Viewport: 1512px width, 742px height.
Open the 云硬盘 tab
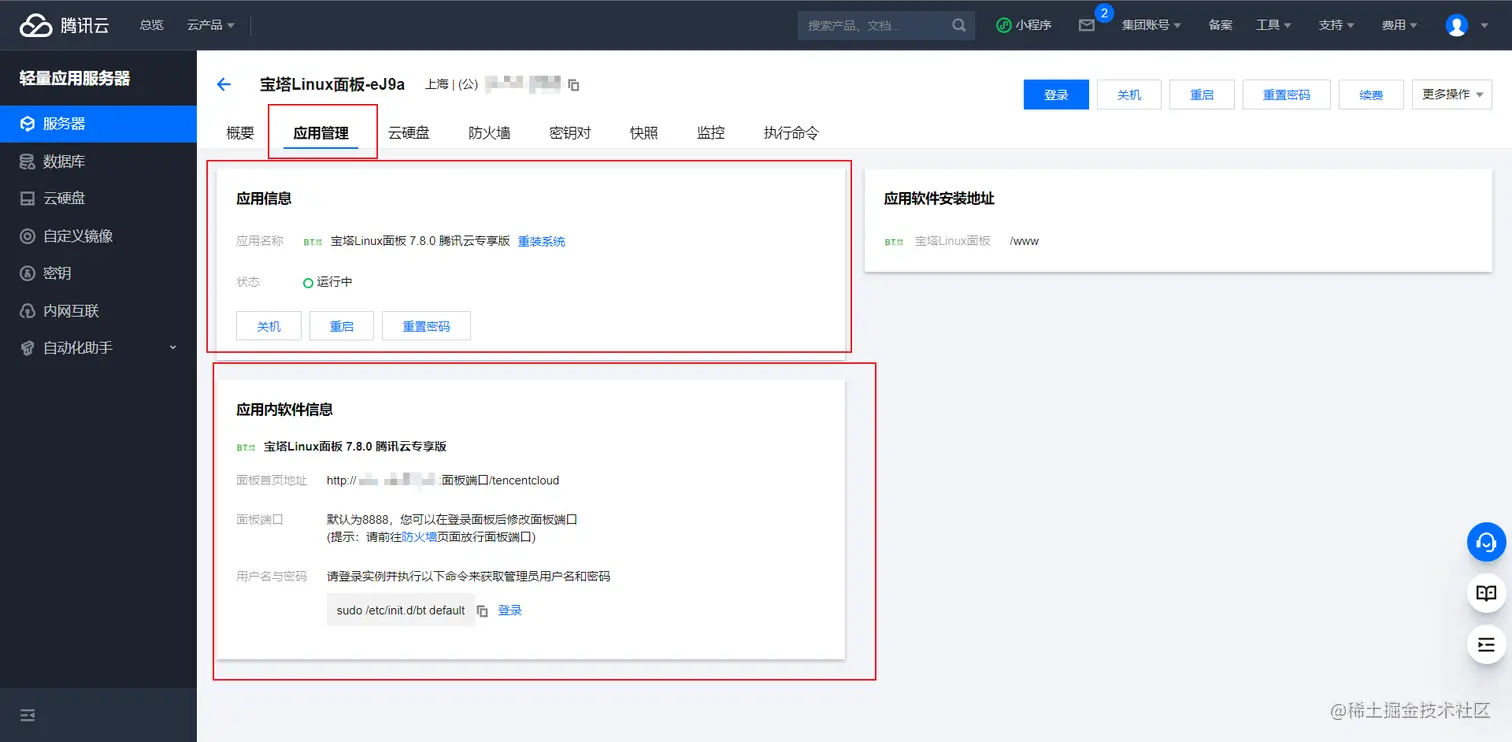click(x=409, y=132)
